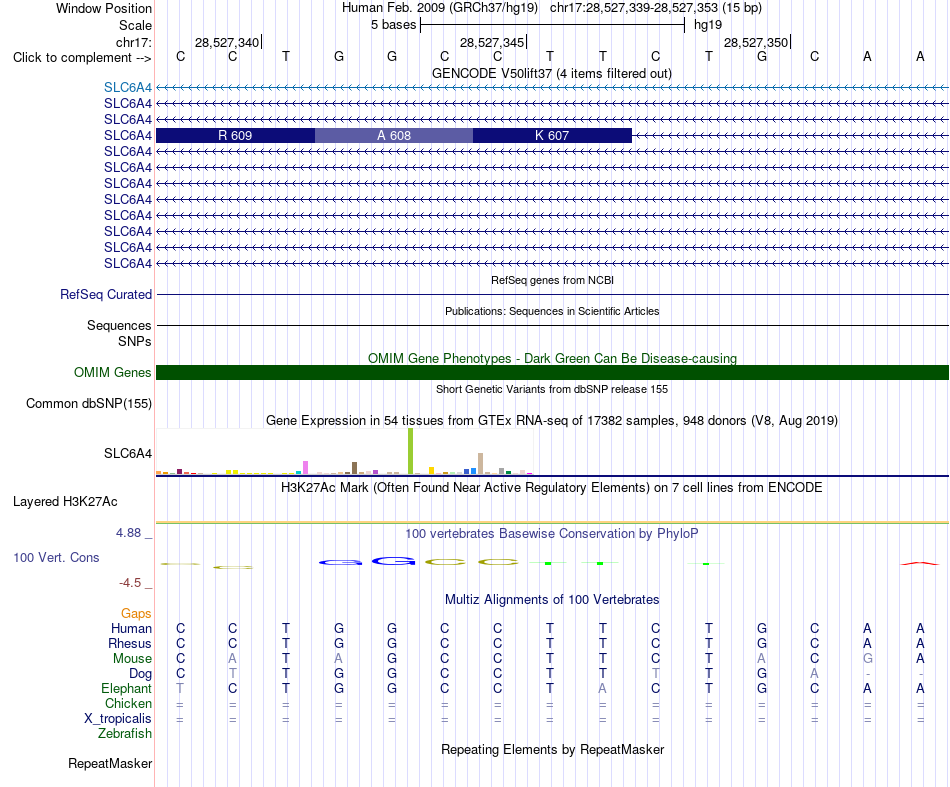Click the large blue G in PhyloP logo
950x787 pixels.
[393, 562]
